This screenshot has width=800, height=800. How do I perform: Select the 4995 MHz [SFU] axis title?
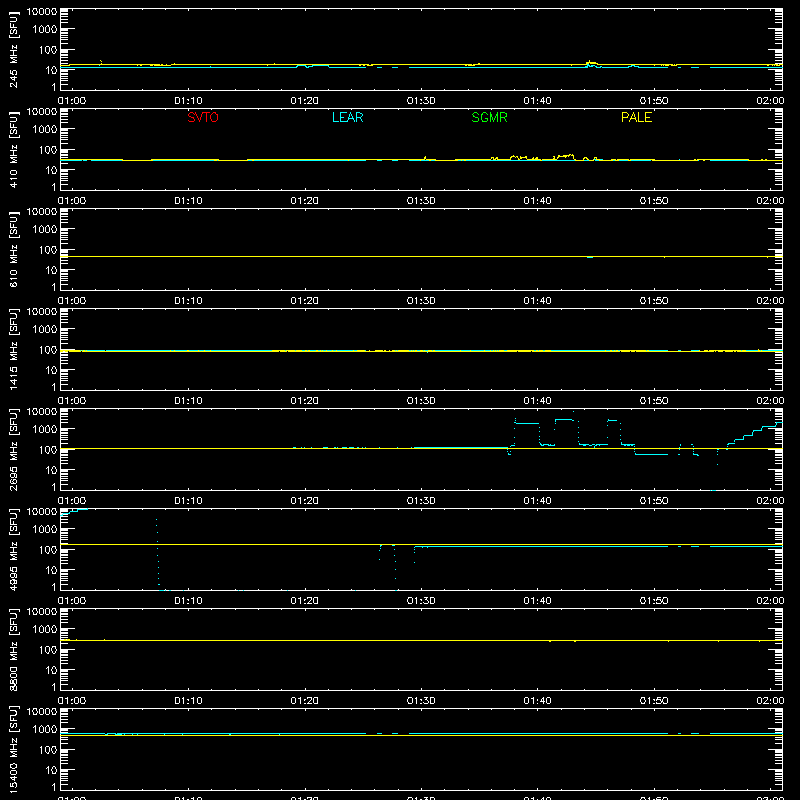pyautogui.click(x=13, y=549)
